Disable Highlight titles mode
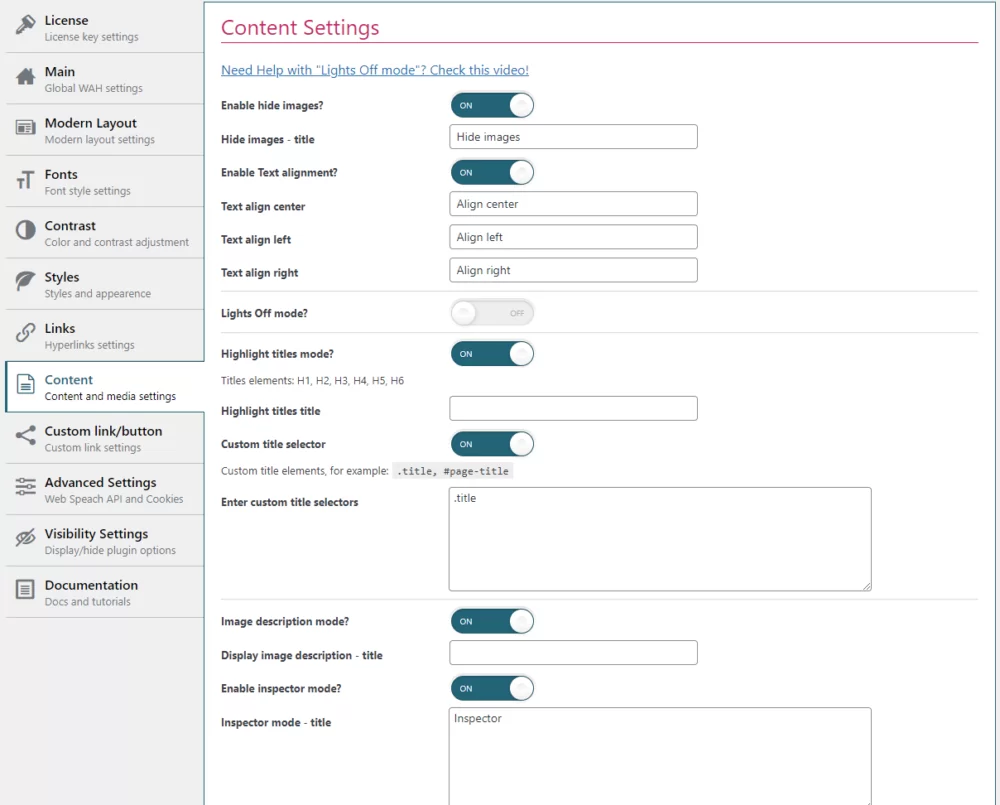Image resolution: width=1000 pixels, height=805 pixels. click(492, 353)
